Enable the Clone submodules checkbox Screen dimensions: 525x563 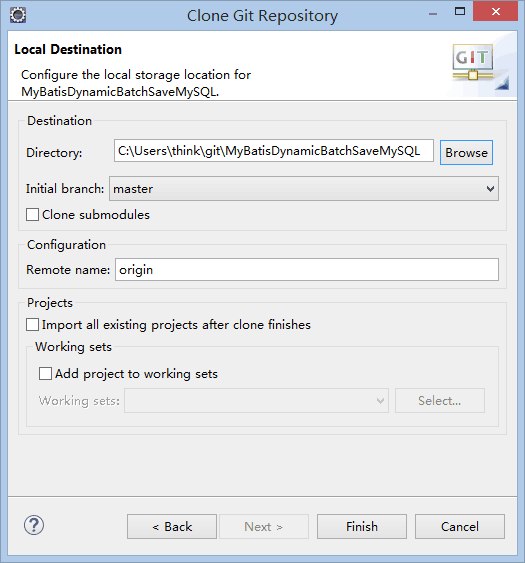32,215
